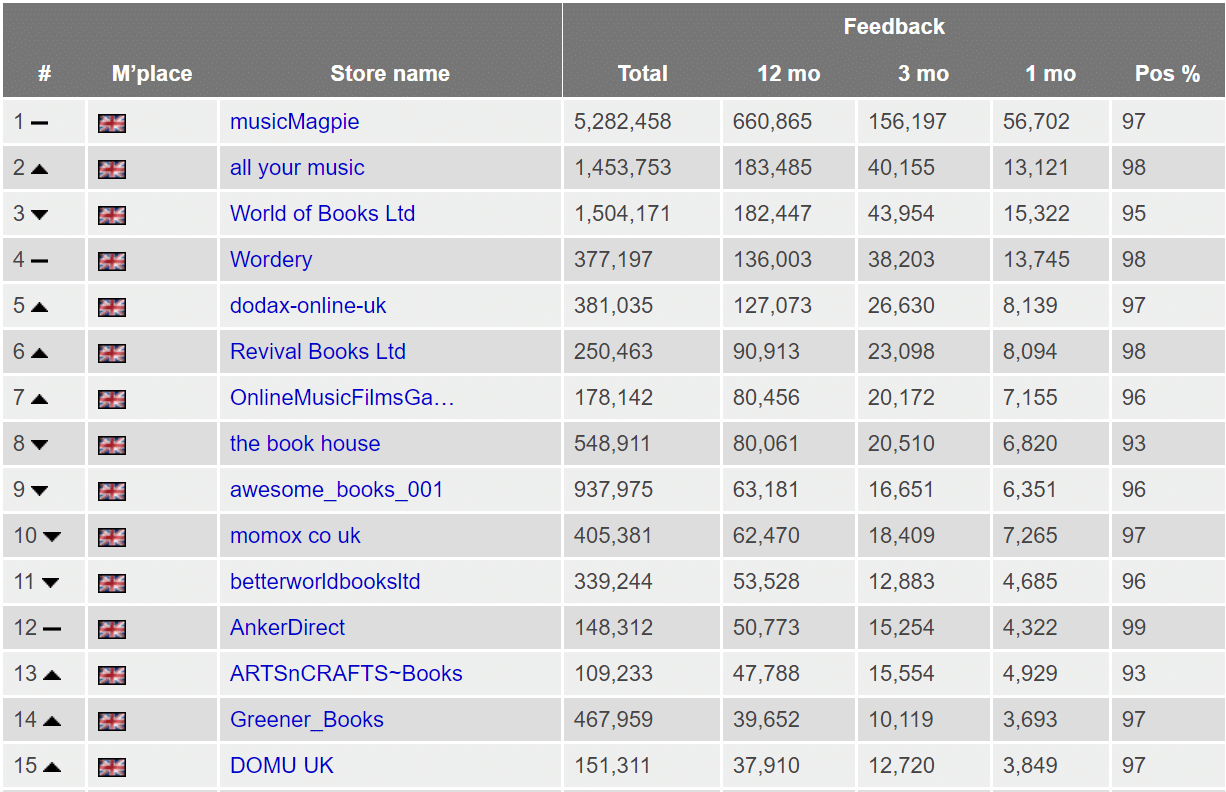Open Revival Books Ltd store link
Screen dimensions: 1226x792
pyautogui.click(x=318, y=352)
